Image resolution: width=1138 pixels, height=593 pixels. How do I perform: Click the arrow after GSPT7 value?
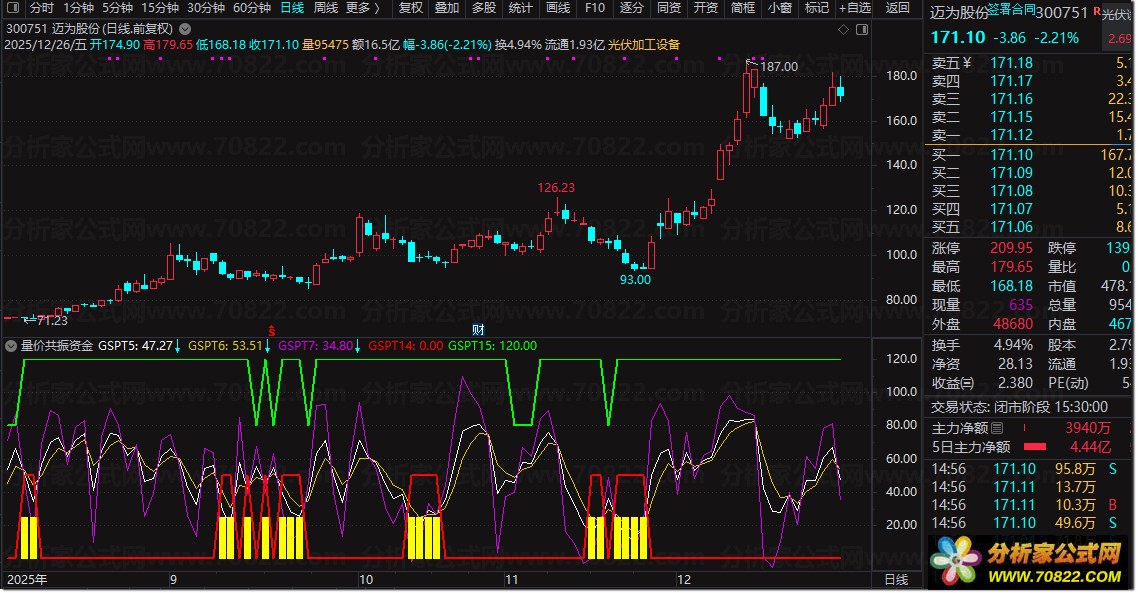(357, 346)
